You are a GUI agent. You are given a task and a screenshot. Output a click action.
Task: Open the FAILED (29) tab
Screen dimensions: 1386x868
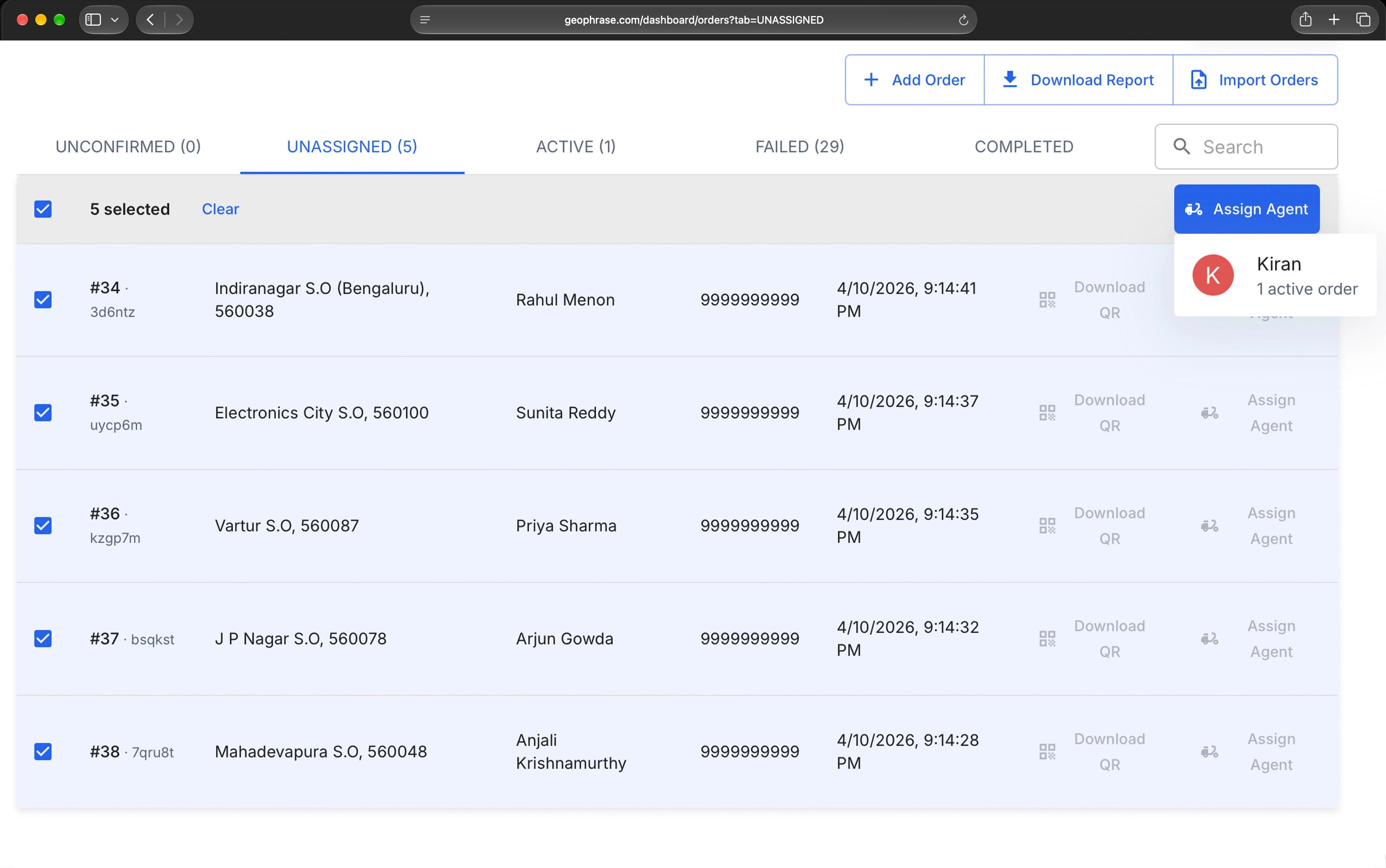(800, 147)
